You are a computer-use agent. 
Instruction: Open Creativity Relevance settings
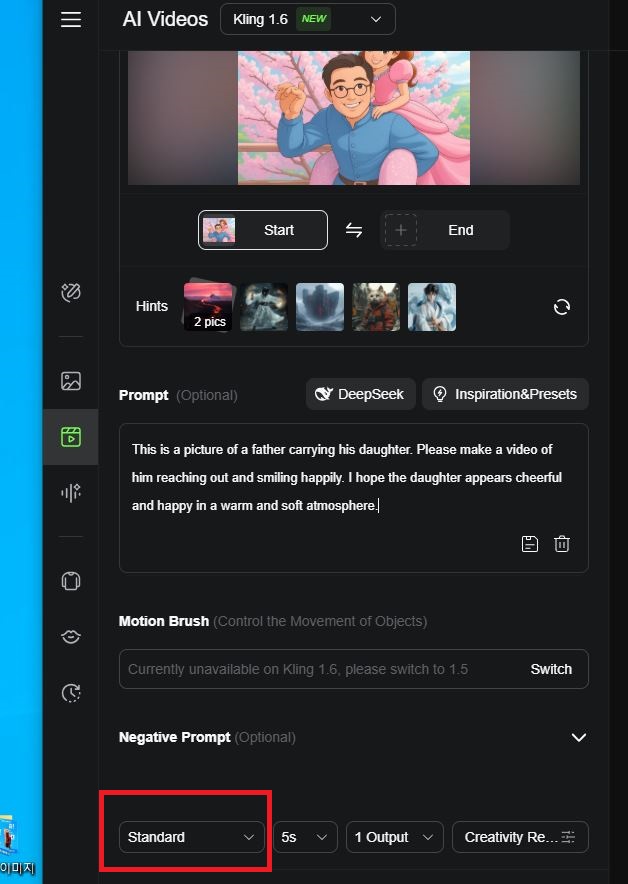[x=520, y=837]
